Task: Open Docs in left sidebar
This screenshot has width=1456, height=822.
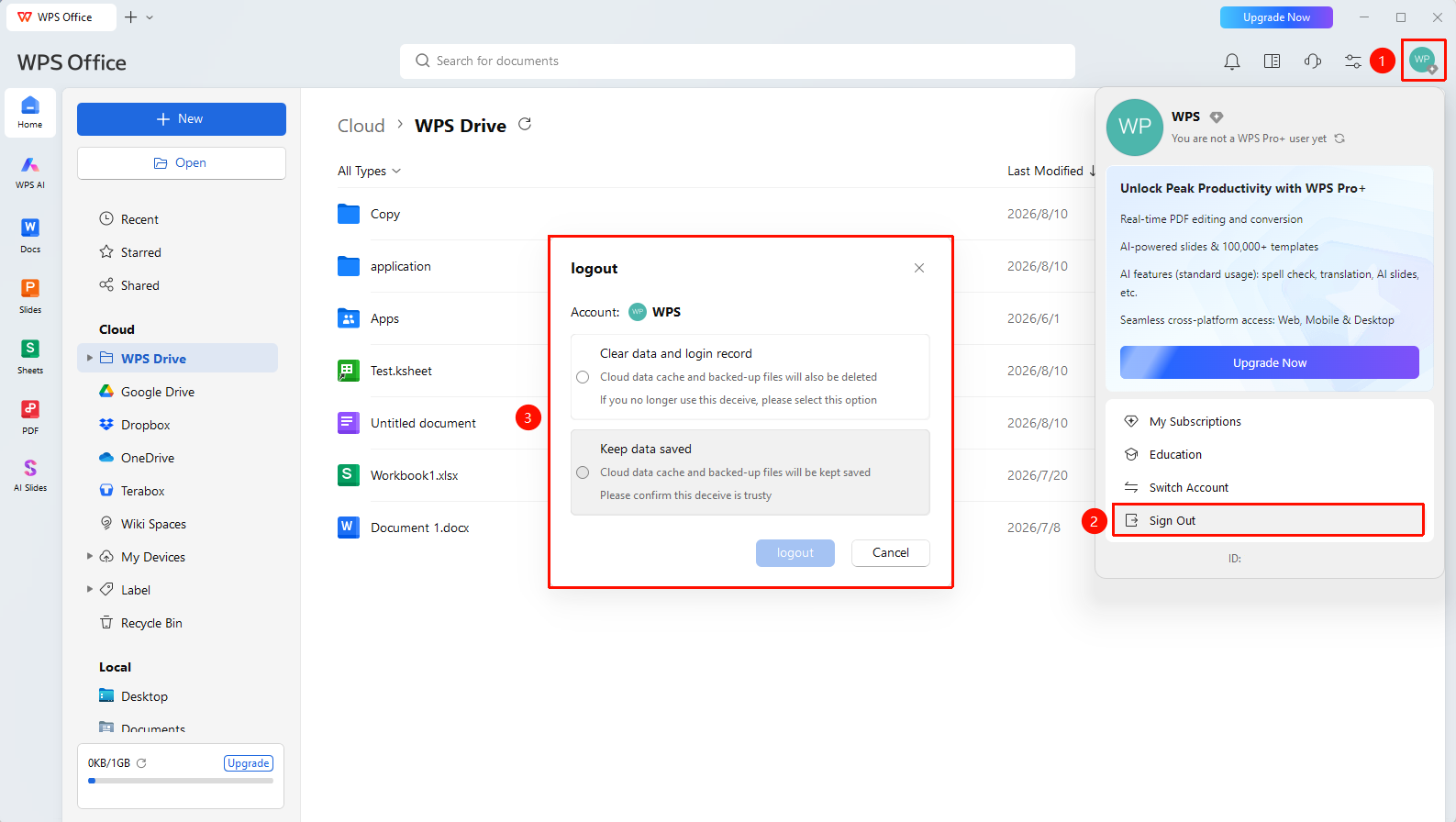Action: point(30,235)
